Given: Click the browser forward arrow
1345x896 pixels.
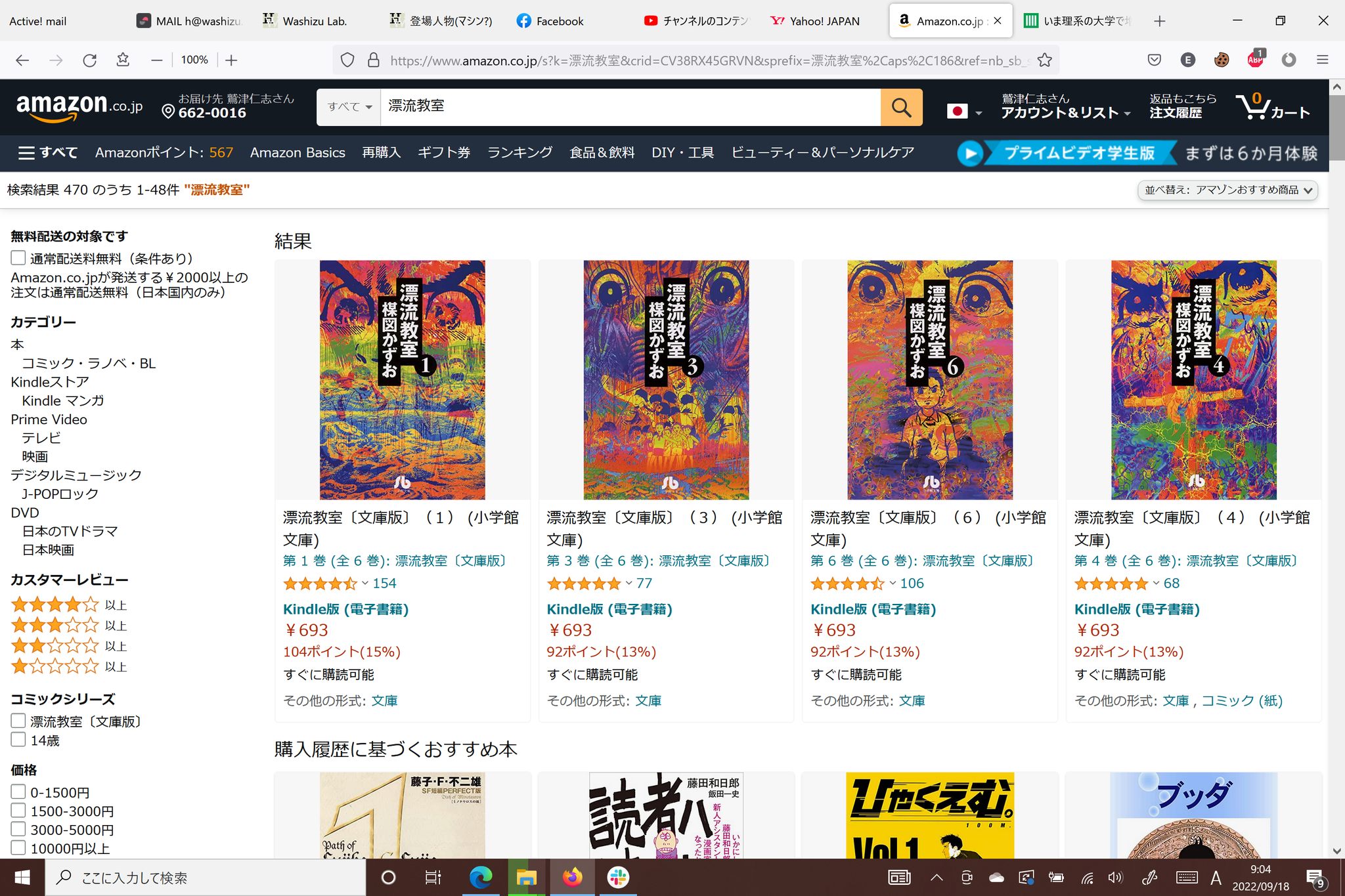Looking at the screenshot, I should pyautogui.click(x=56, y=60).
